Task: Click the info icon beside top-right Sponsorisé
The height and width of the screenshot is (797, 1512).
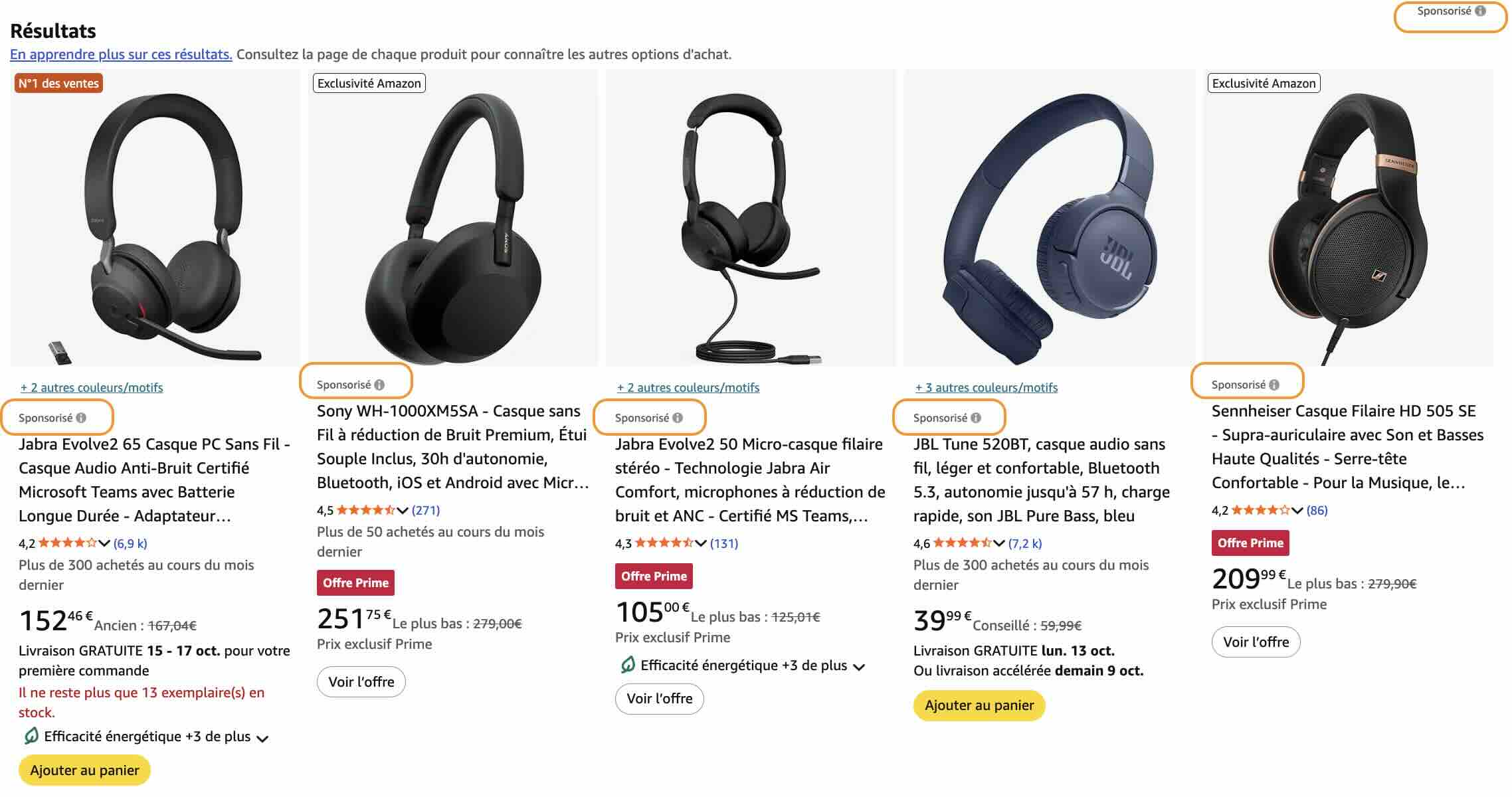Action: (x=1480, y=11)
